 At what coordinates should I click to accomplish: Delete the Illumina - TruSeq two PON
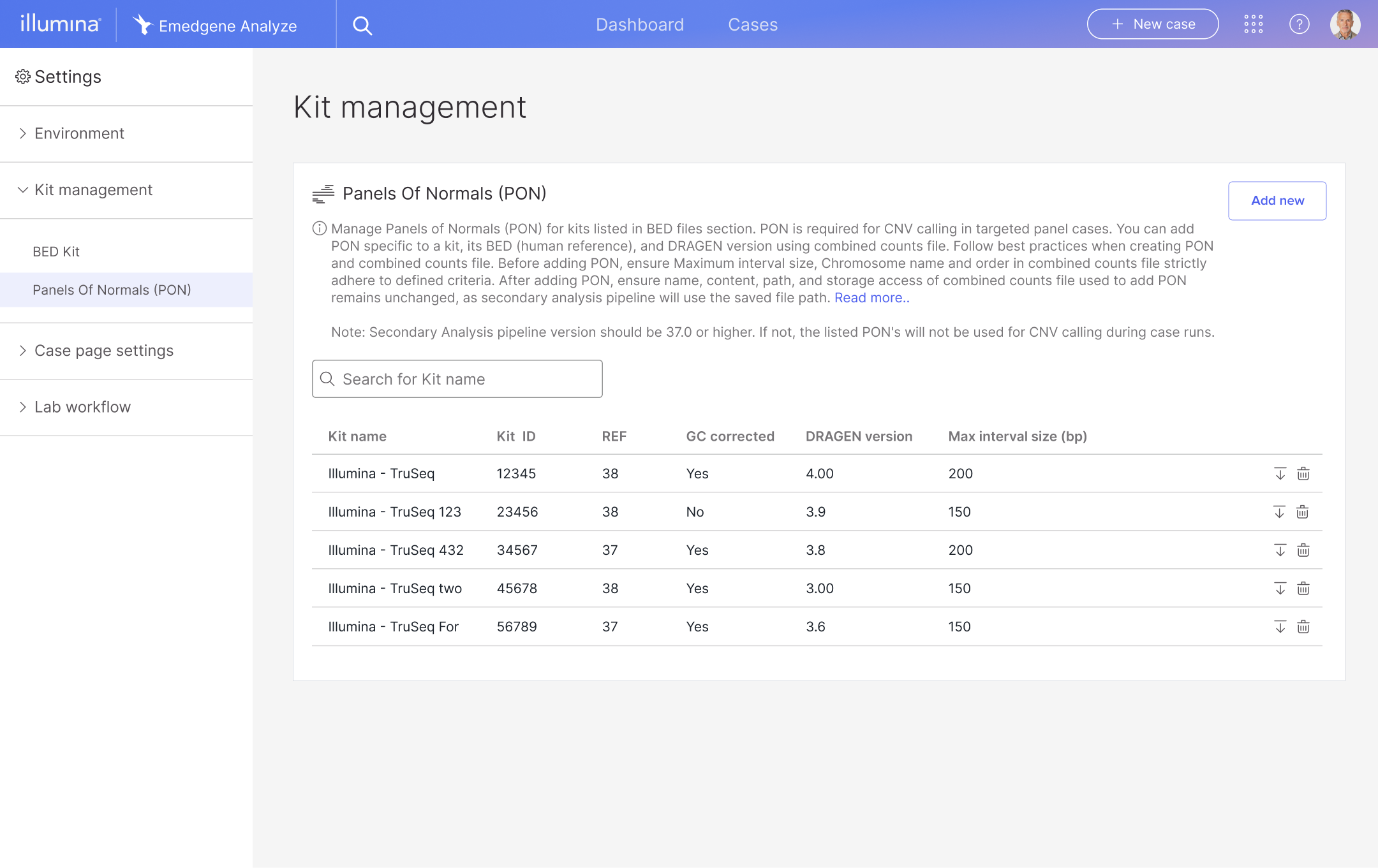coord(1303,588)
